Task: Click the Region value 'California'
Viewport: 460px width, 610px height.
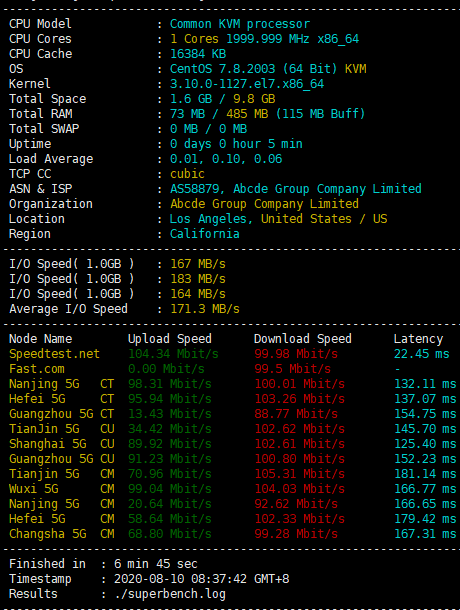Action: coord(205,234)
